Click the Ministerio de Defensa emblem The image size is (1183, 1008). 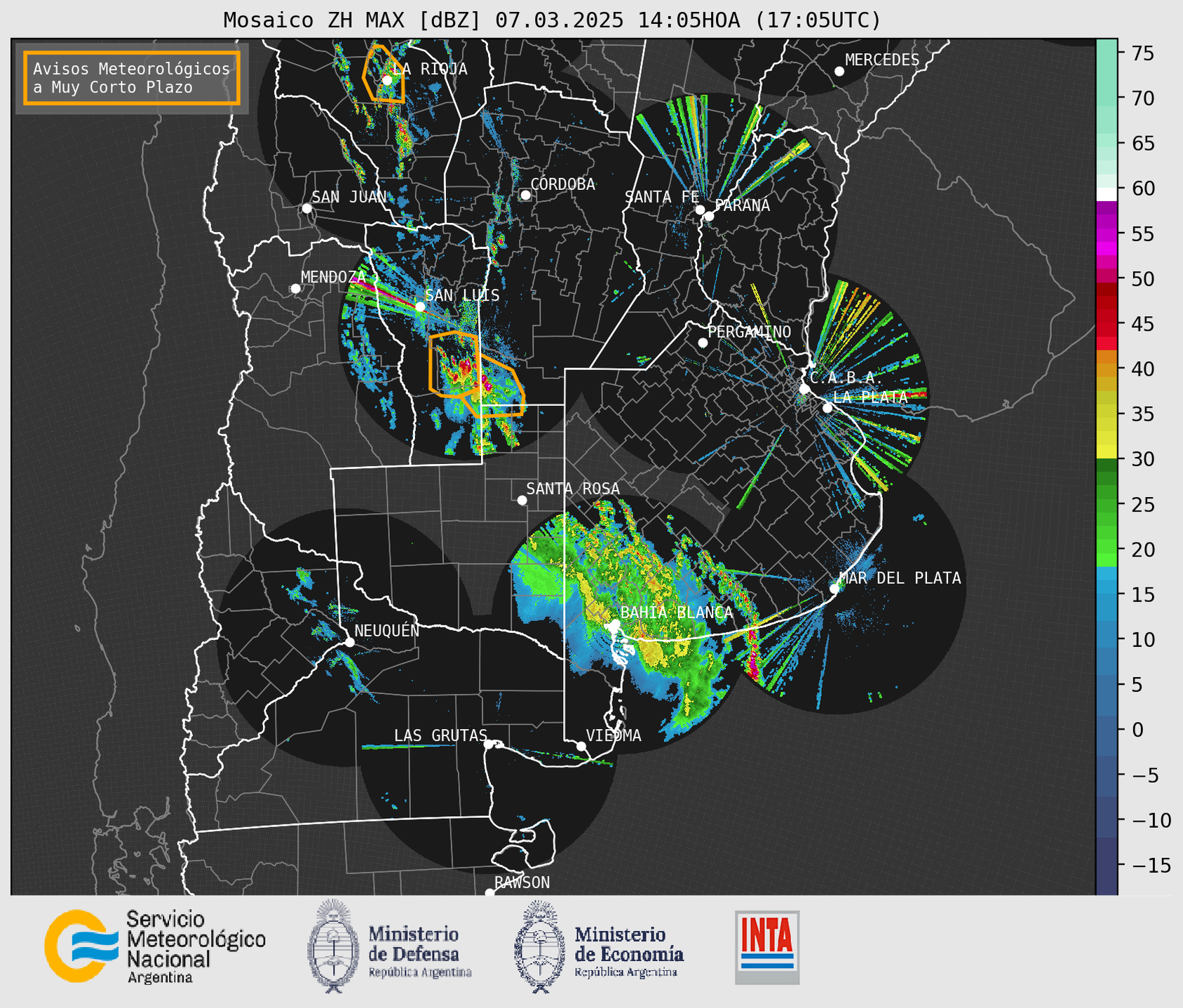(333, 946)
